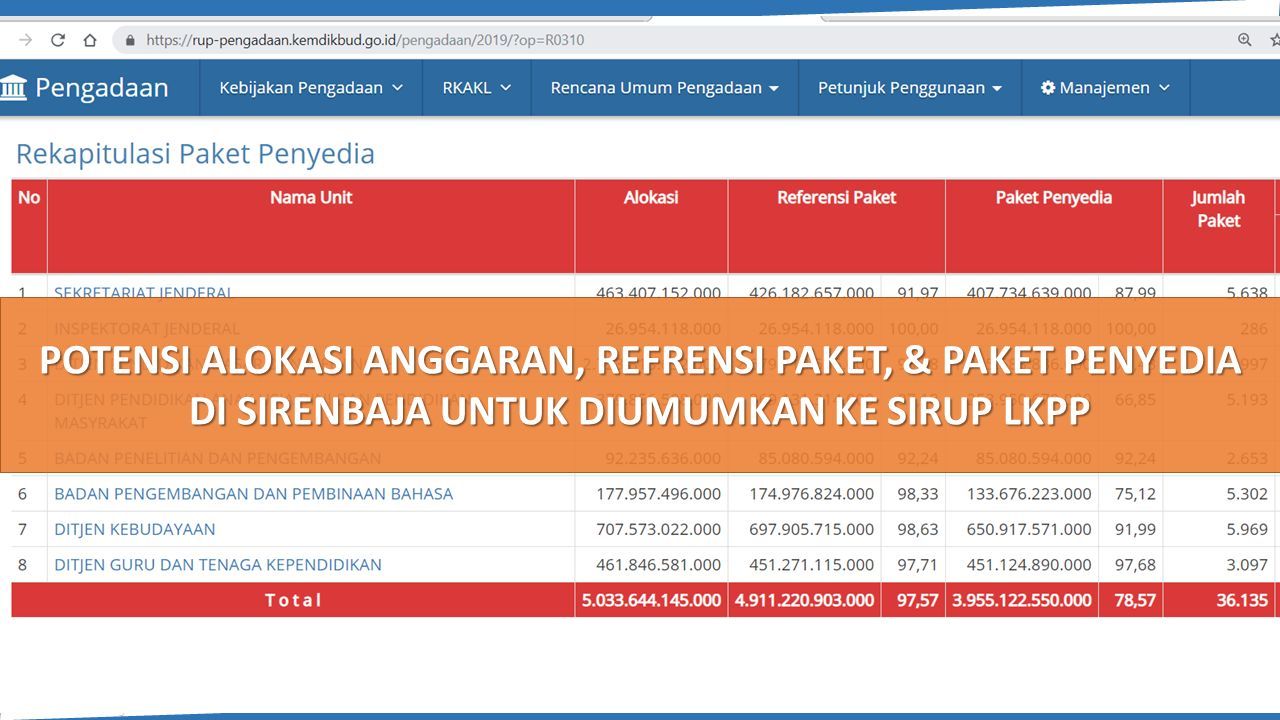Screen dimensions: 1280x720
Task: Expand the RKAKL menu
Action: point(477,87)
